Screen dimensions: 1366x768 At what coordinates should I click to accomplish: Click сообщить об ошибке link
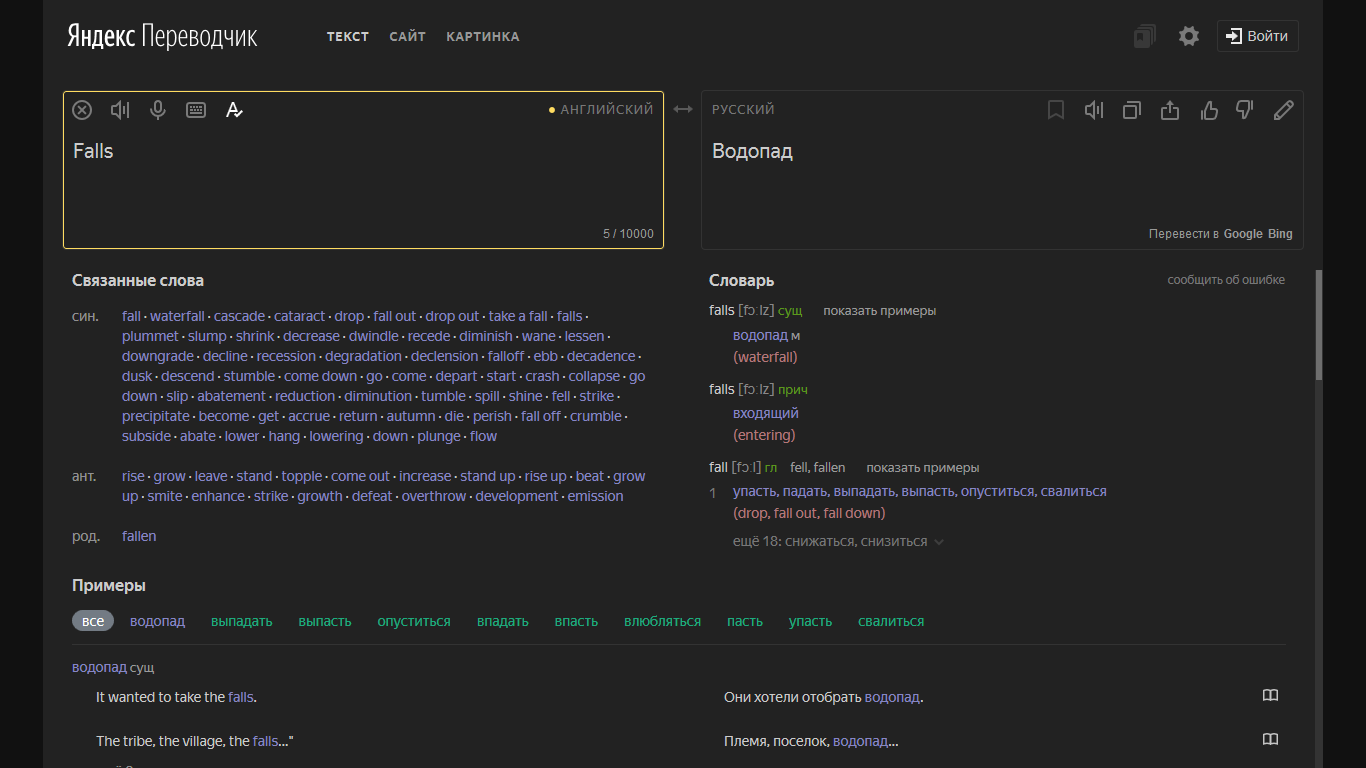(1226, 280)
